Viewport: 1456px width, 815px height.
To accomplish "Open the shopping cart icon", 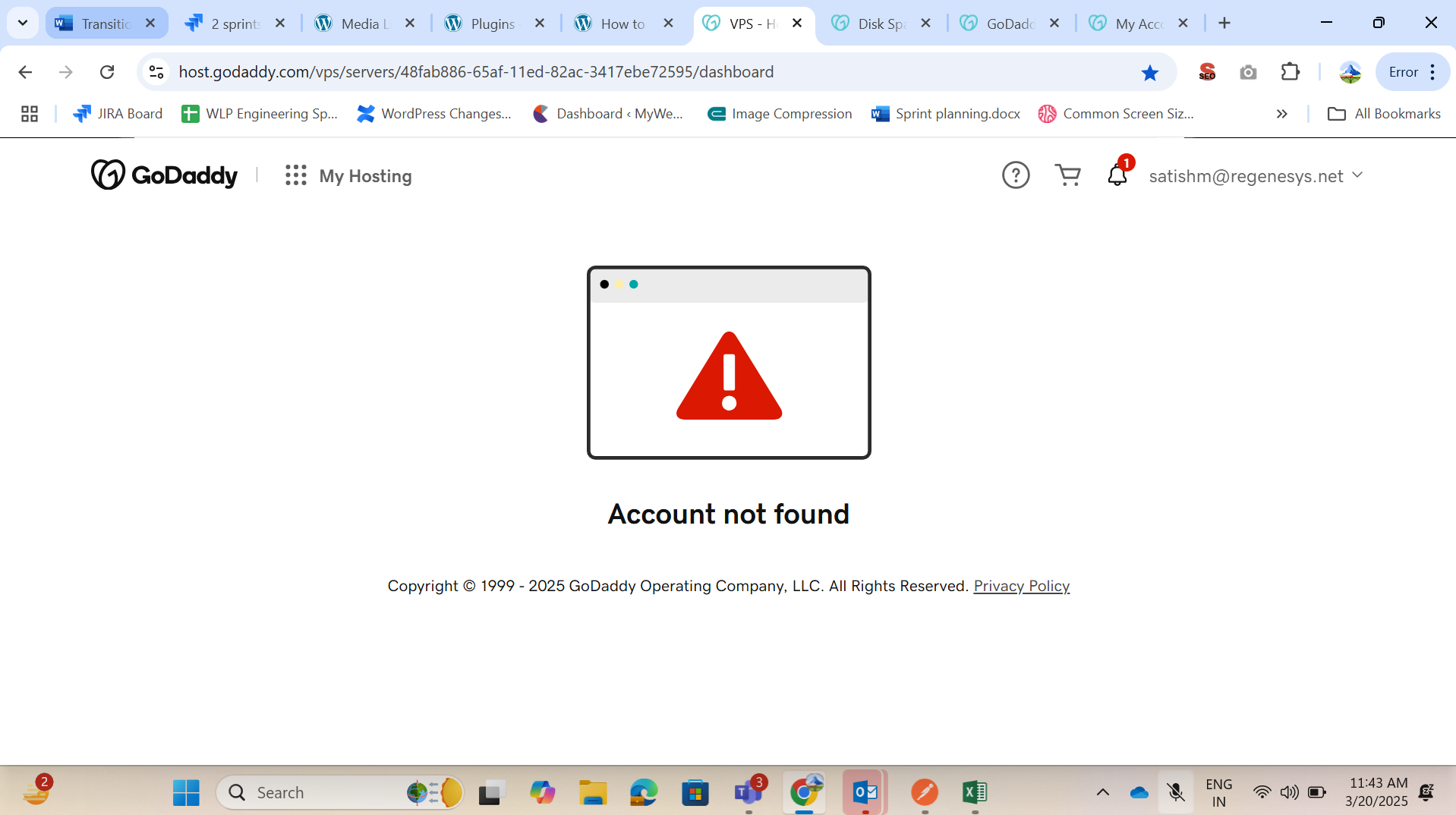I will [x=1067, y=175].
